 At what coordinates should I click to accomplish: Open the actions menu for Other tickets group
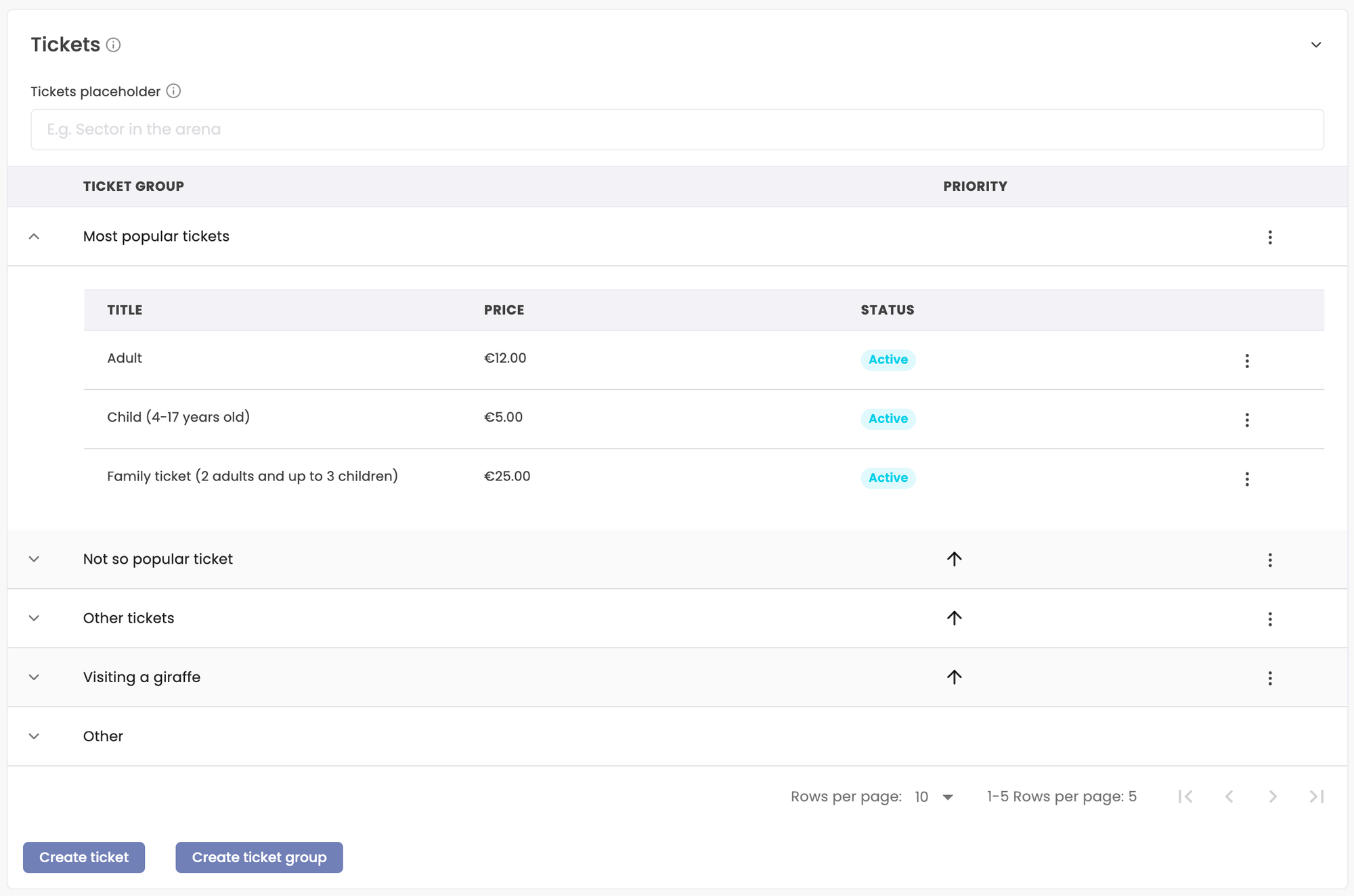pyautogui.click(x=1270, y=618)
